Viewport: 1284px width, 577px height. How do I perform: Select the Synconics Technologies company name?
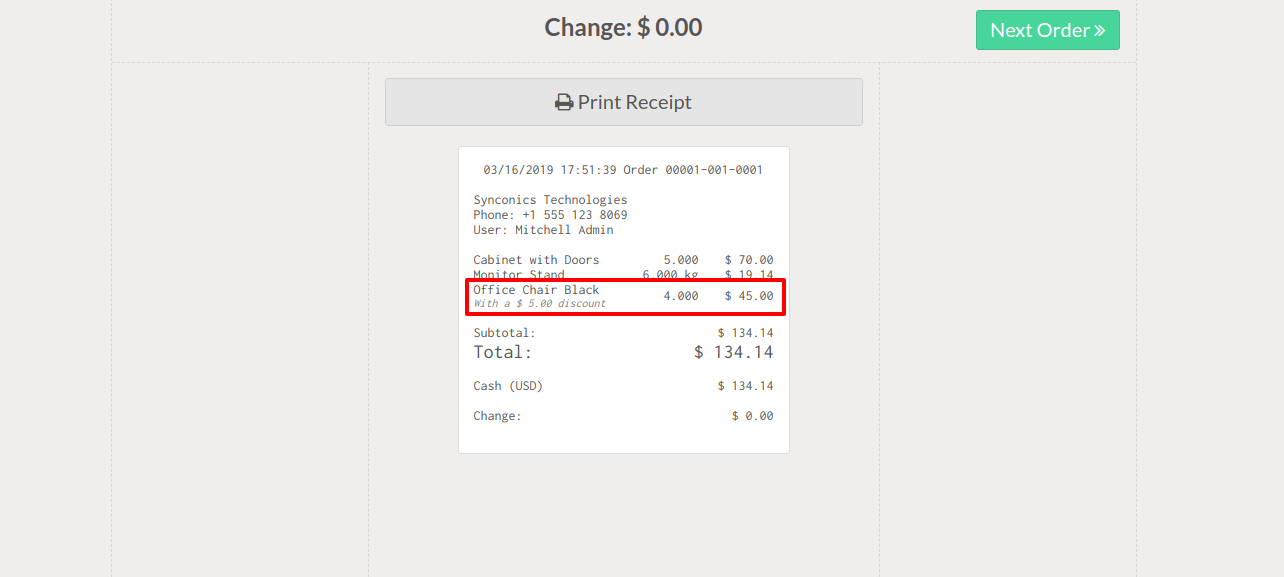pyautogui.click(x=550, y=200)
